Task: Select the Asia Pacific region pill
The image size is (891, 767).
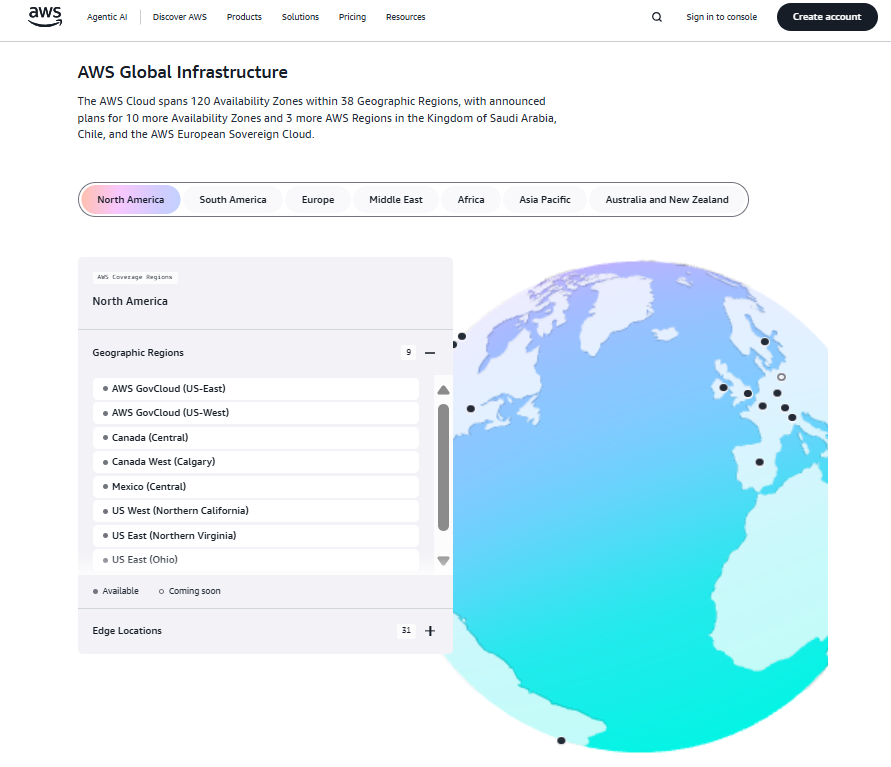Action: click(x=545, y=200)
